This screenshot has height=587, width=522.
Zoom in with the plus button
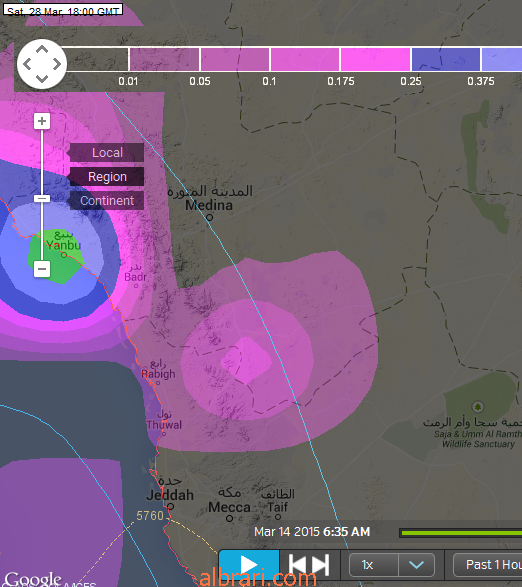pyautogui.click(x=42, y=121)
